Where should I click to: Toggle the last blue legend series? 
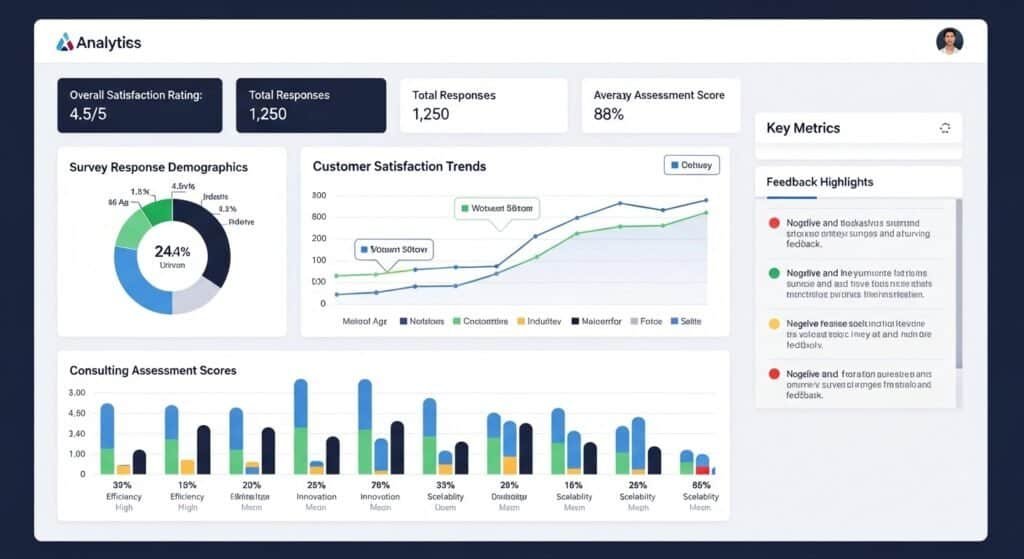click(x=686, y=321)
